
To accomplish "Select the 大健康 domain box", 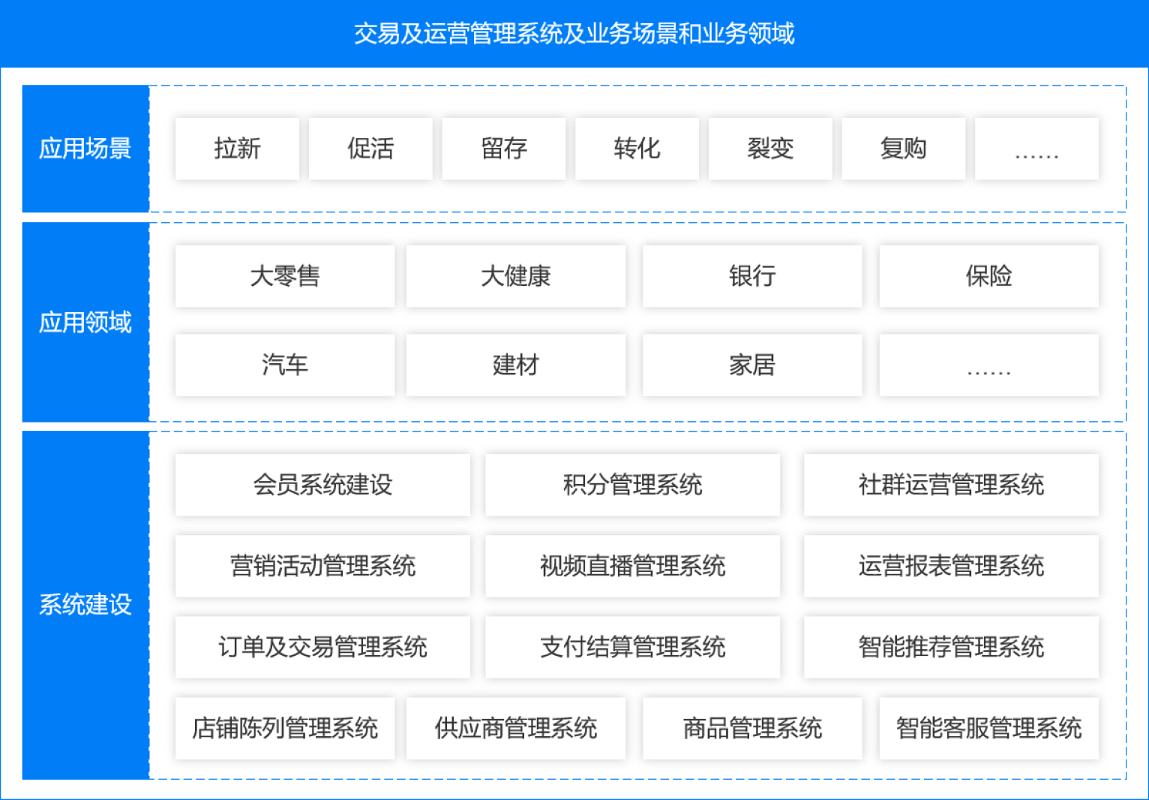I will point(516,276).
